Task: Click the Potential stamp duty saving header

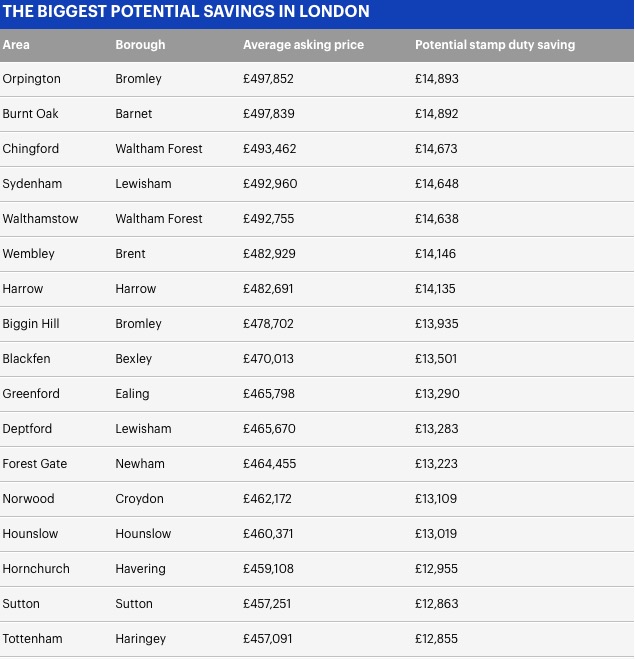Action: (495, 45)
